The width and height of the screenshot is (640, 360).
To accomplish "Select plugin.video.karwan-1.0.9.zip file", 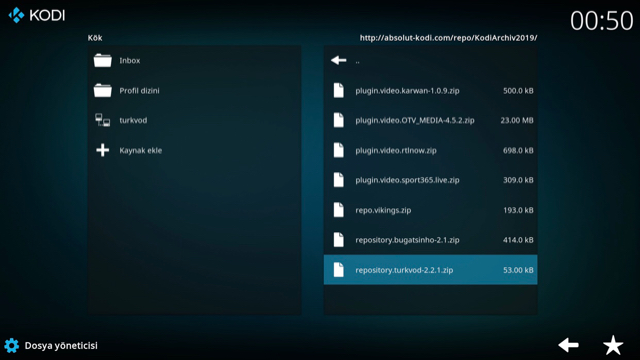I will point(431,91).
